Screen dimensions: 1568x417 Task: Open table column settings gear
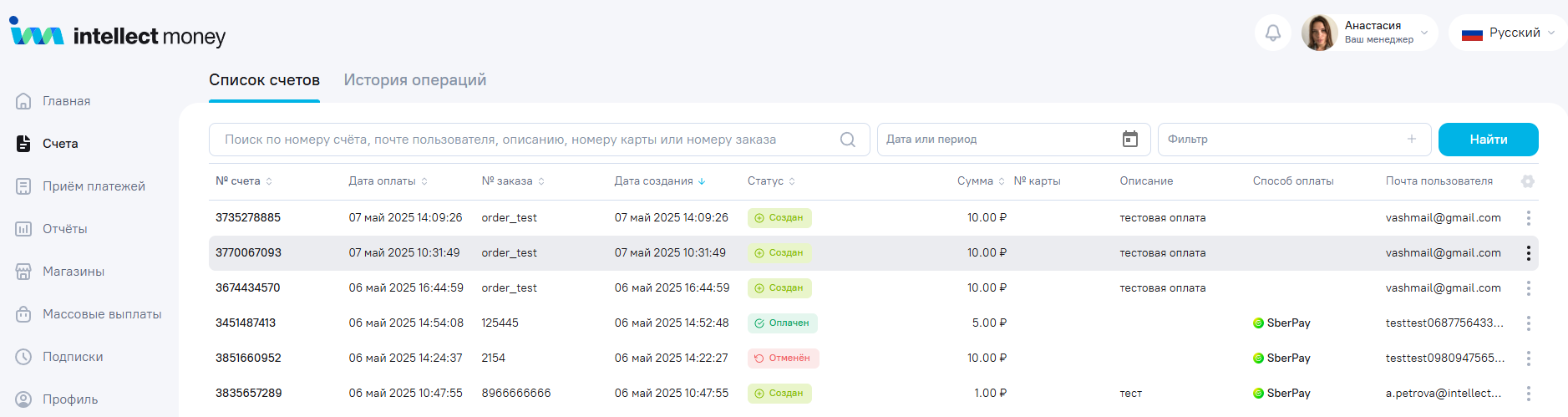(x=1527, y=181)
